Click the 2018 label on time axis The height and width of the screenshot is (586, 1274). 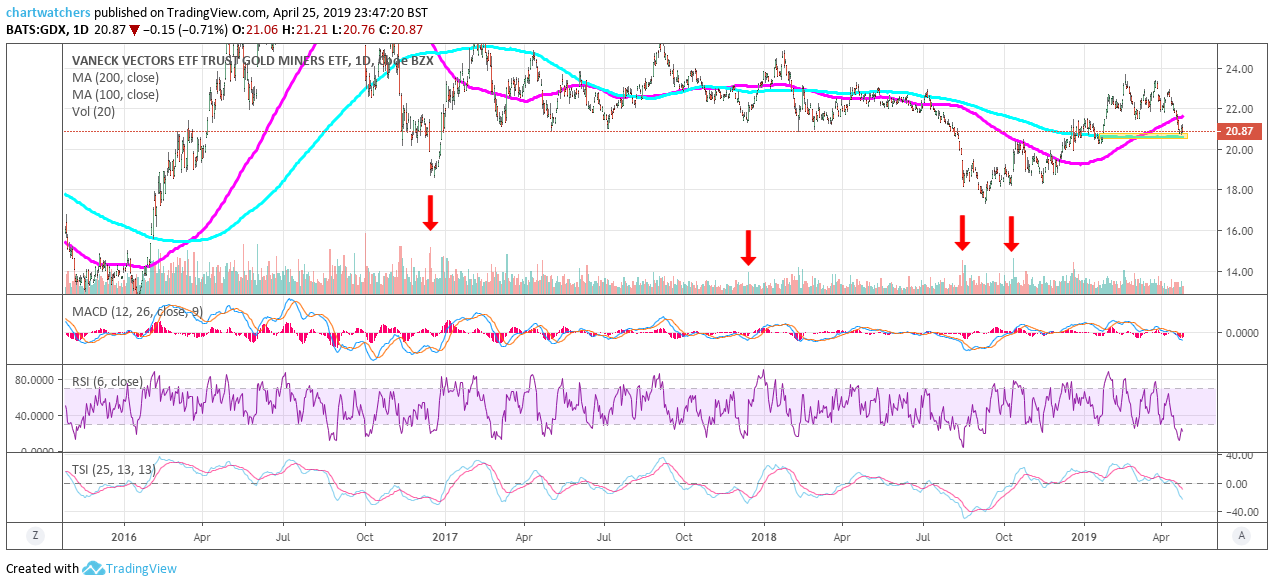765,536
